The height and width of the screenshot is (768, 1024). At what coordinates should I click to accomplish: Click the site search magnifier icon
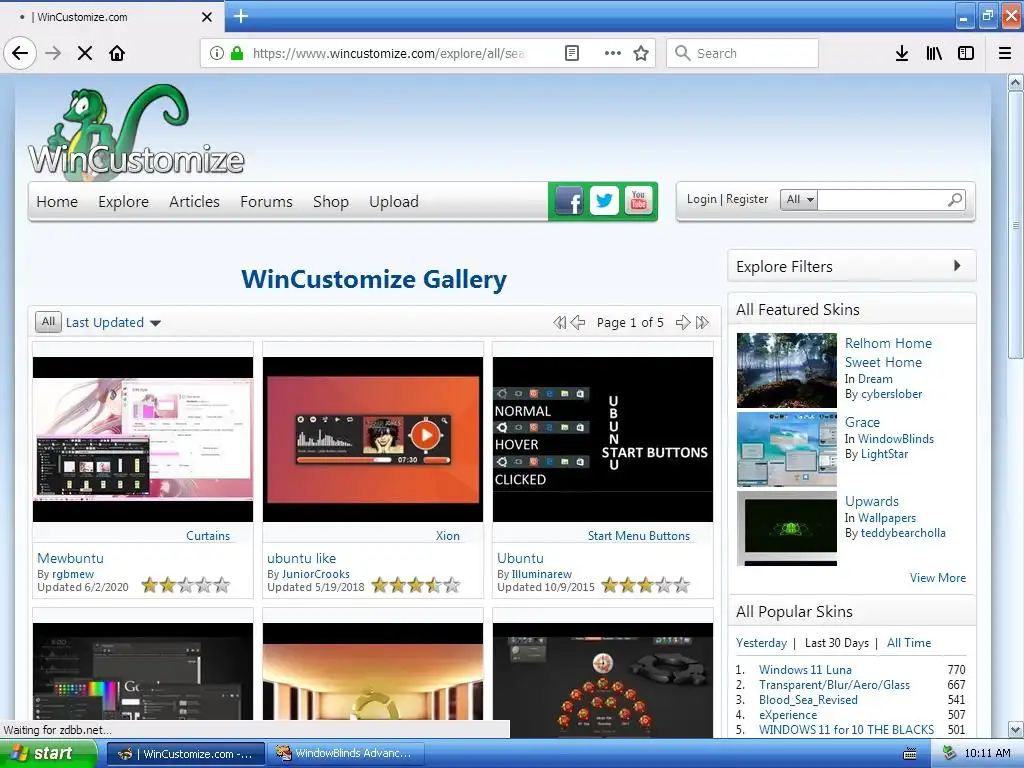tap(955, 199)
